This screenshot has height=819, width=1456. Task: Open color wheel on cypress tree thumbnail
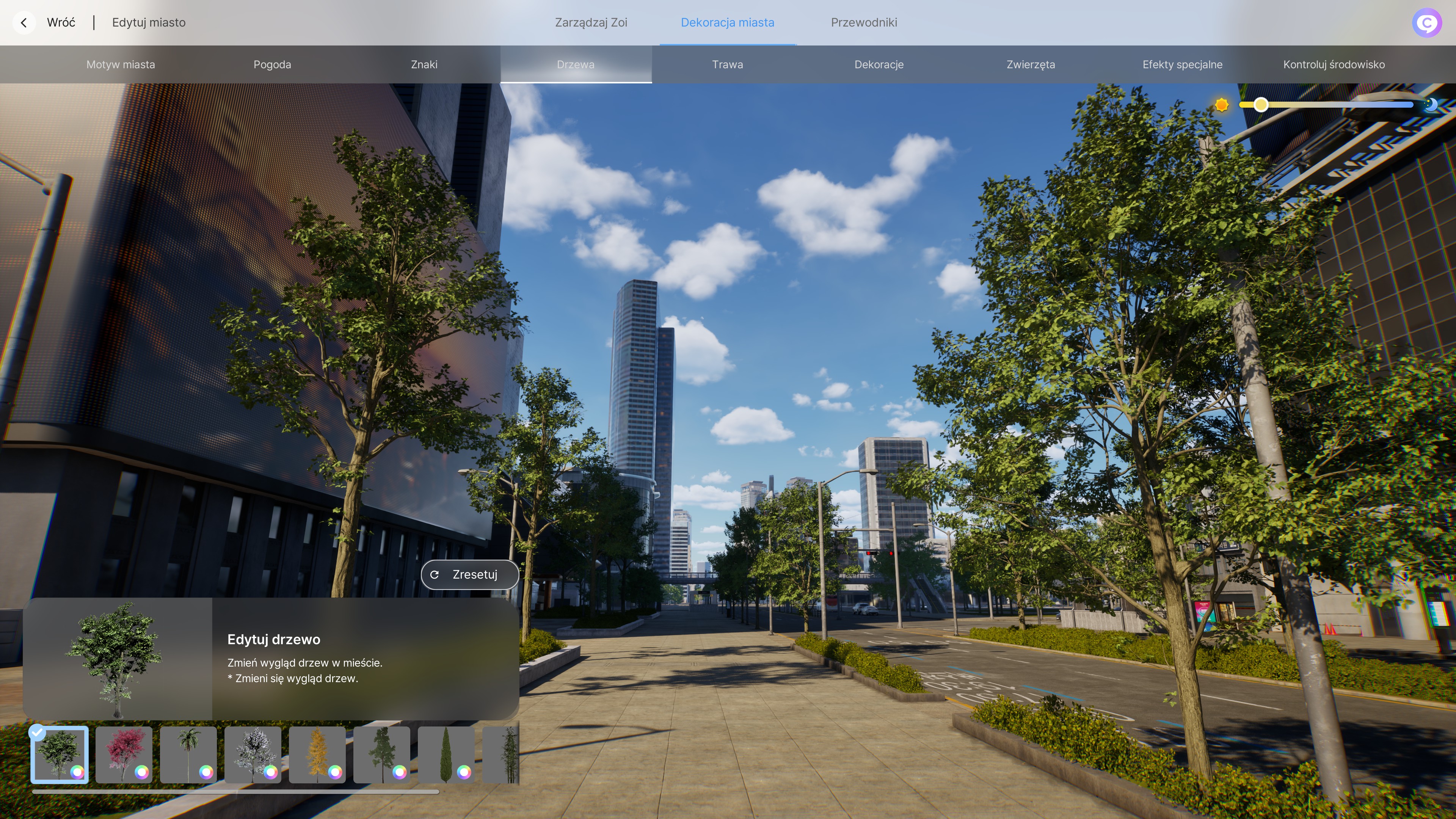click(464, 772)
